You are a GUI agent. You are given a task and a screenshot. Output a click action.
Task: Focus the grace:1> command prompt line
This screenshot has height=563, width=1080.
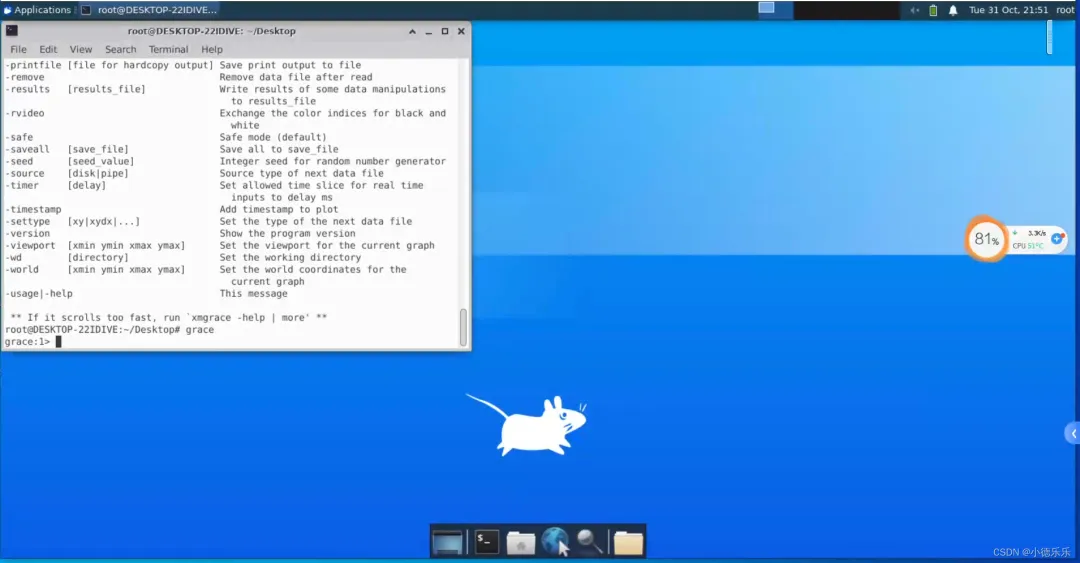point(232,342)
